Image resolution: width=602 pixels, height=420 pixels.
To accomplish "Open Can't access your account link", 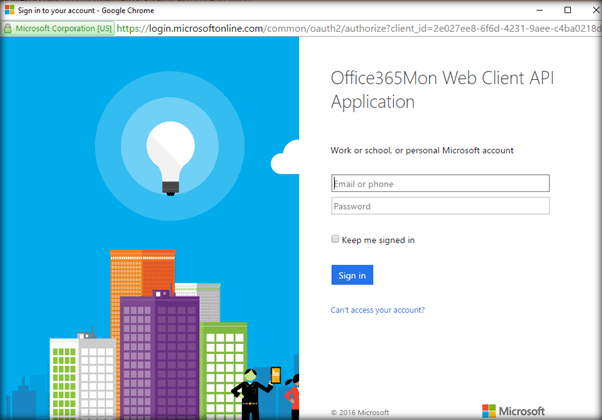I will (378, 310).
